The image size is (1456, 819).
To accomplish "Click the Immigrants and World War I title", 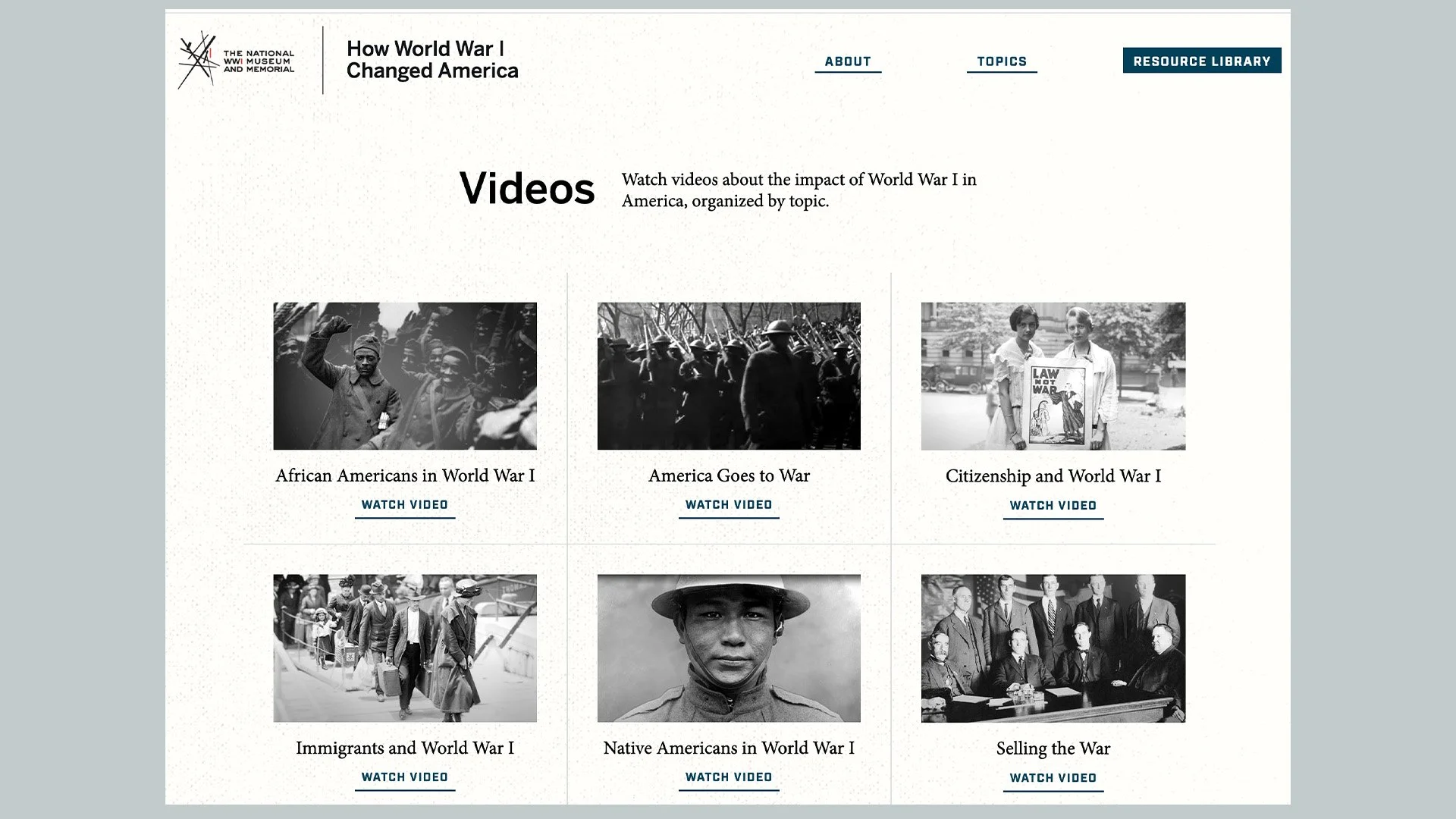I will (405, 748).
